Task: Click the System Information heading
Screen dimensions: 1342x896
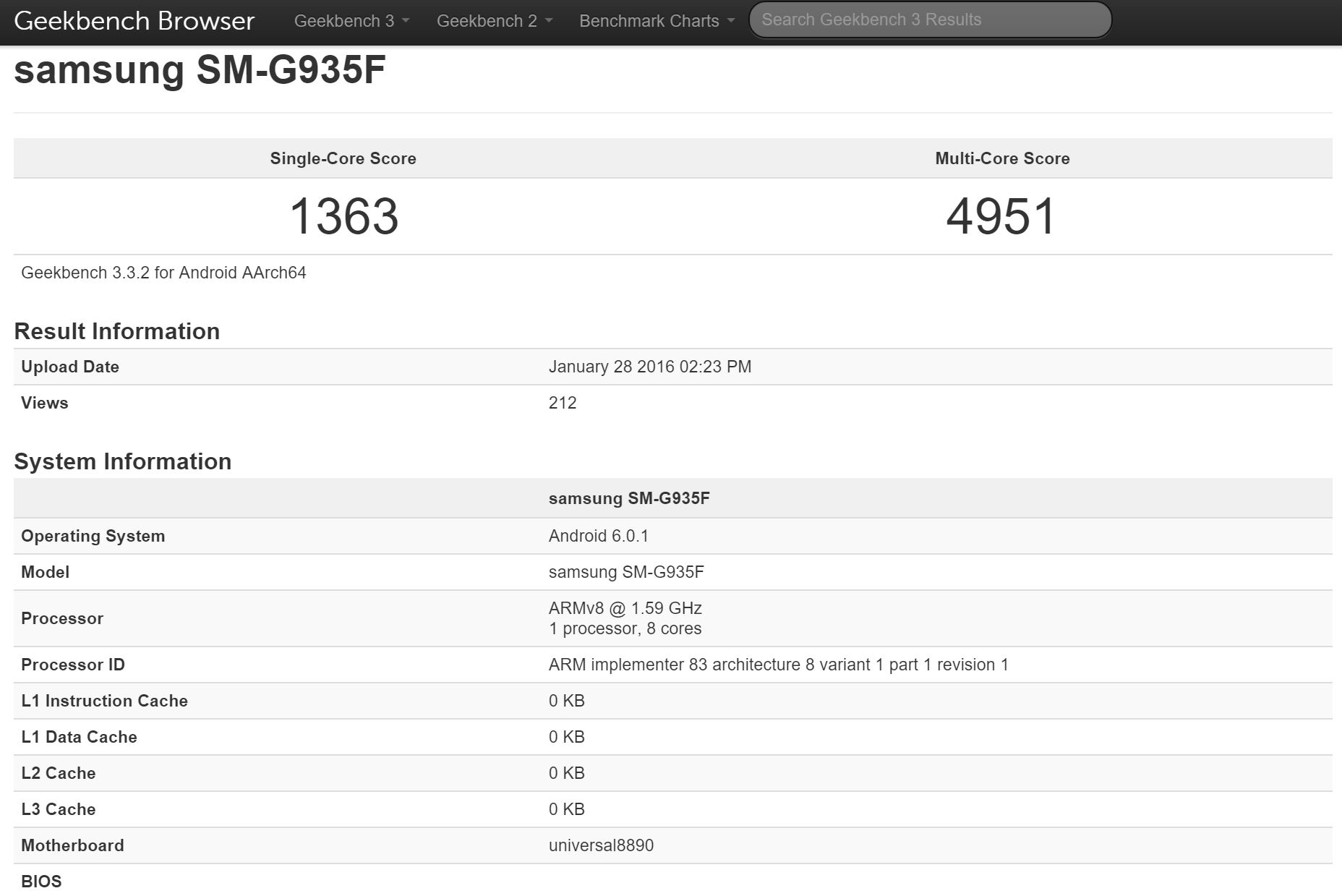Action: click(122, 461)
